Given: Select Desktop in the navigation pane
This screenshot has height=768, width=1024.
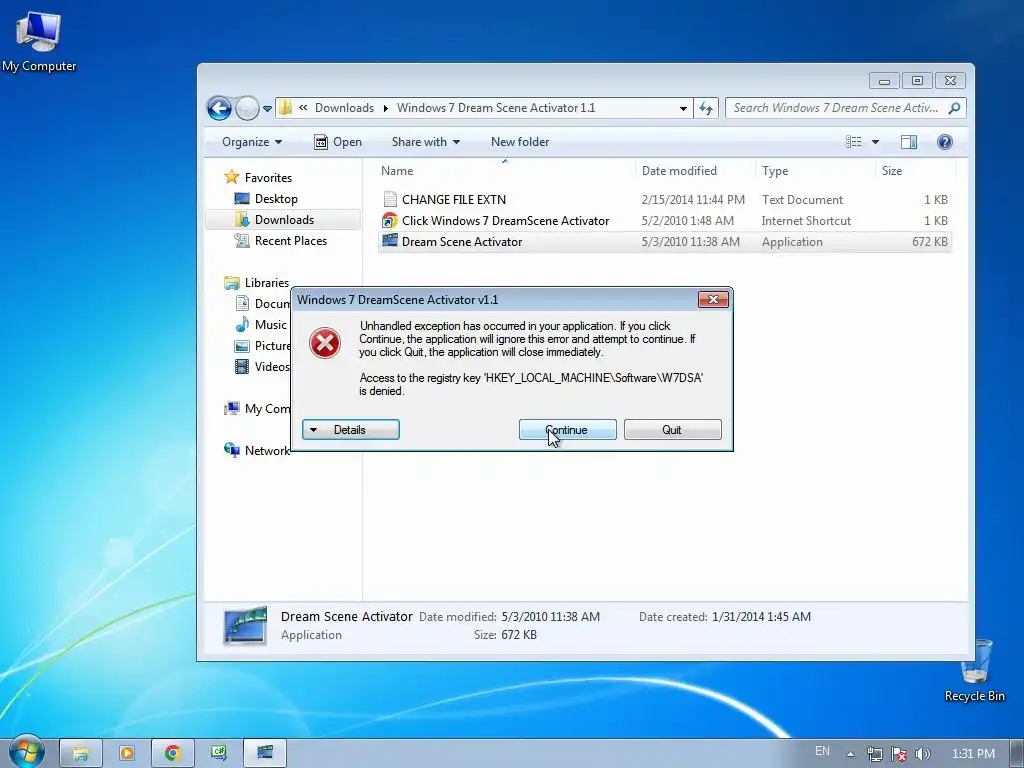Looking at the screenshot, I should click(x=276, y=199).
